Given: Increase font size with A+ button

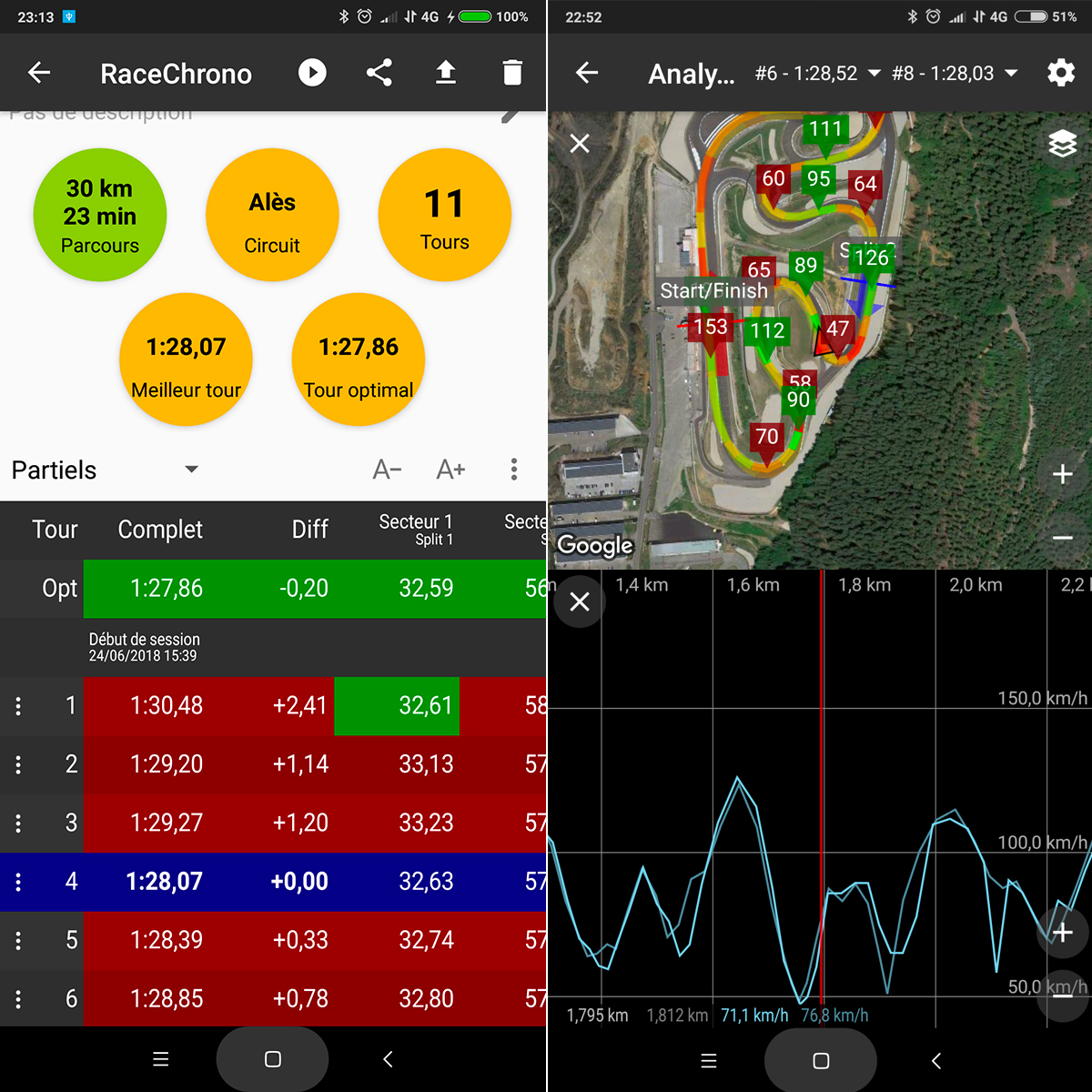Looking at the screenshot, I should [x=451, y=470].
